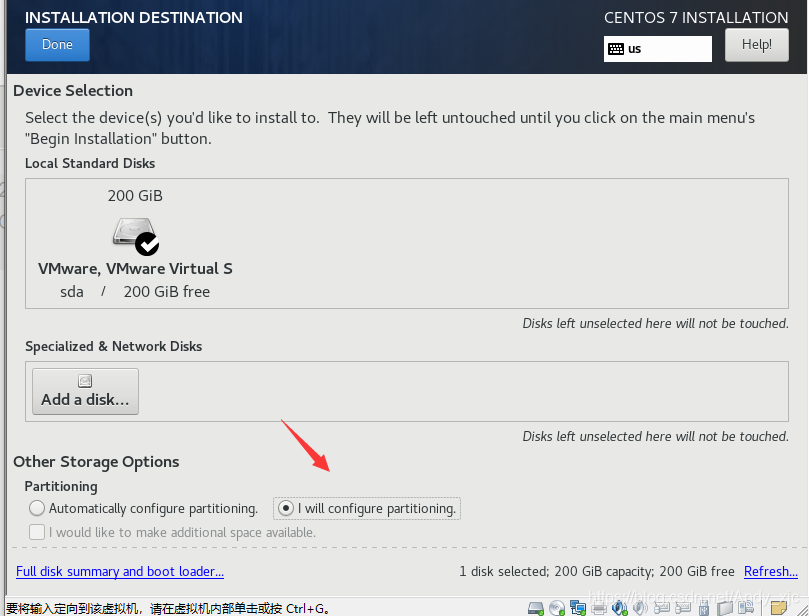The width and height of the screenshot is (809, 616).
Task: Click the Add a disk... button
Action: [85, 391]
